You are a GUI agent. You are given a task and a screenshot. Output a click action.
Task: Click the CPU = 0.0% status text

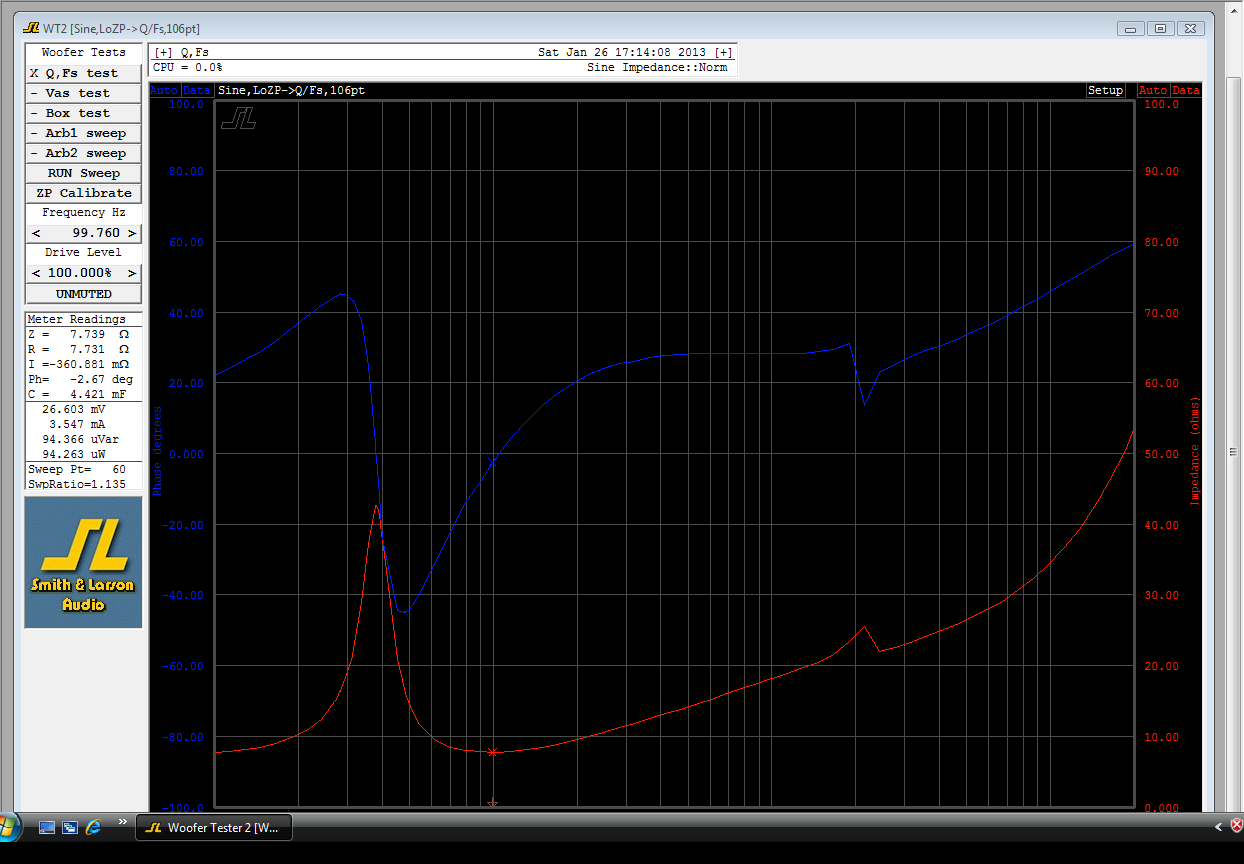click(187, 67)
